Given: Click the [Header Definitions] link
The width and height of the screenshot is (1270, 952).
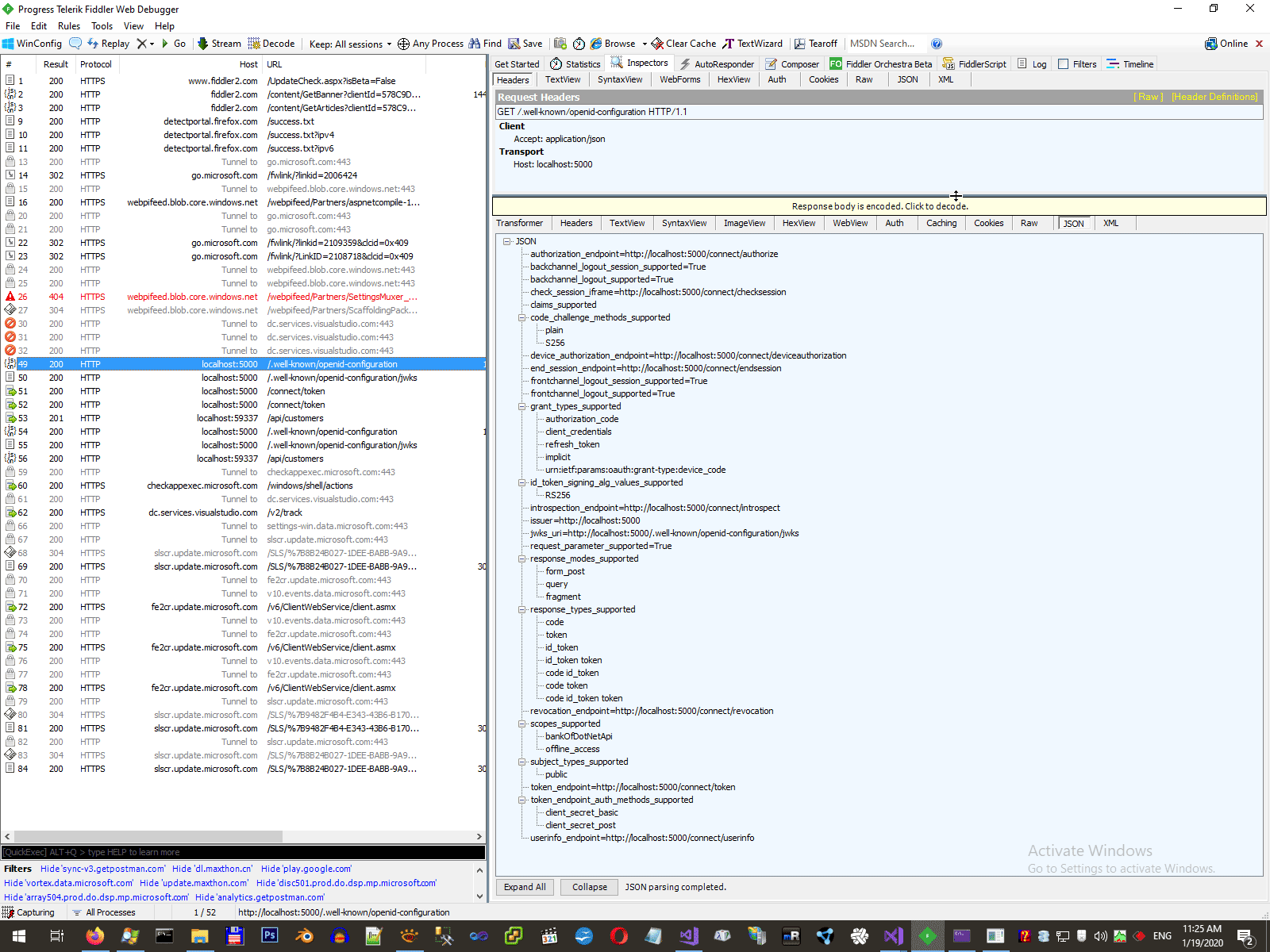Looking at the screenshot, I should pyautogui.click(x=1214, y=97).
